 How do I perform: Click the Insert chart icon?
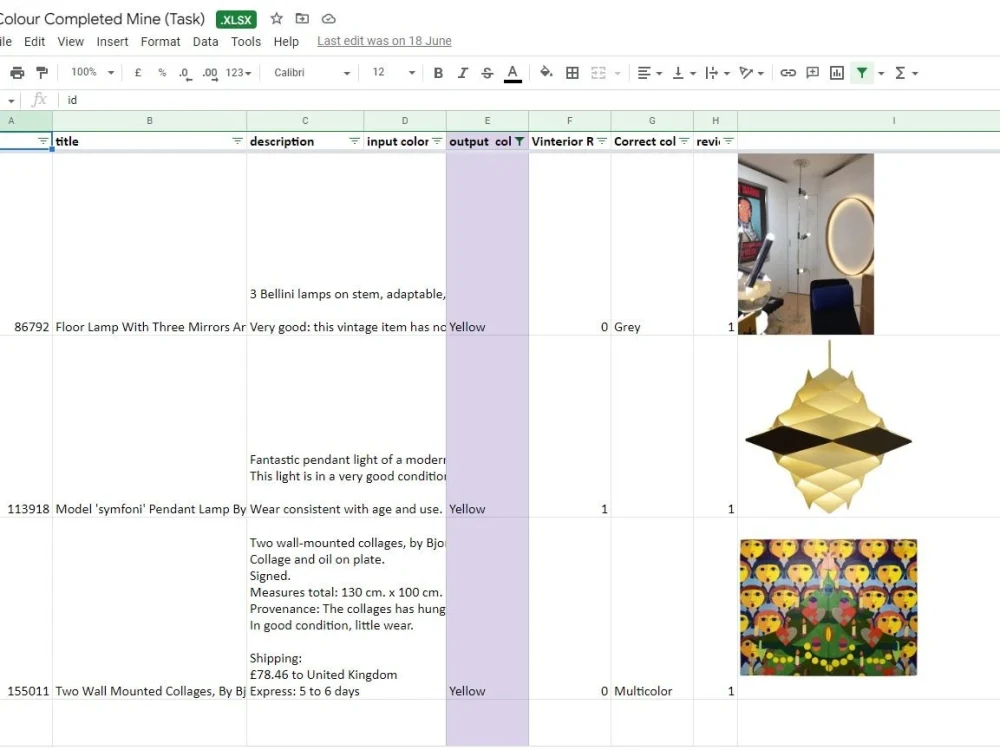(x=837, y=73)
